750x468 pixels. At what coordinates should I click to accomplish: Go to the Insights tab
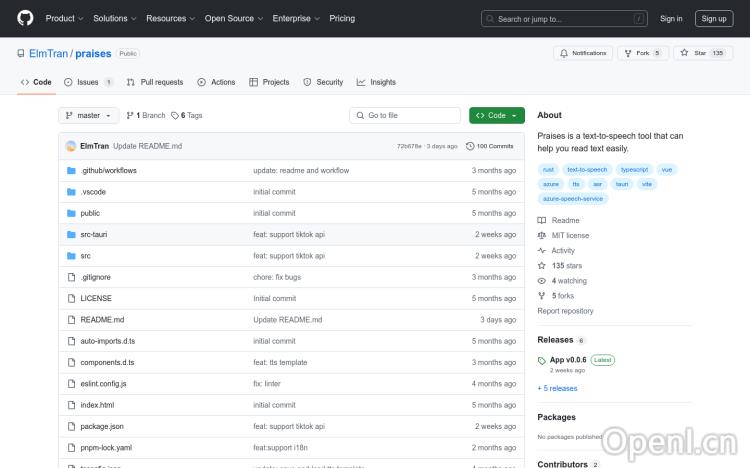pos(376,82)
